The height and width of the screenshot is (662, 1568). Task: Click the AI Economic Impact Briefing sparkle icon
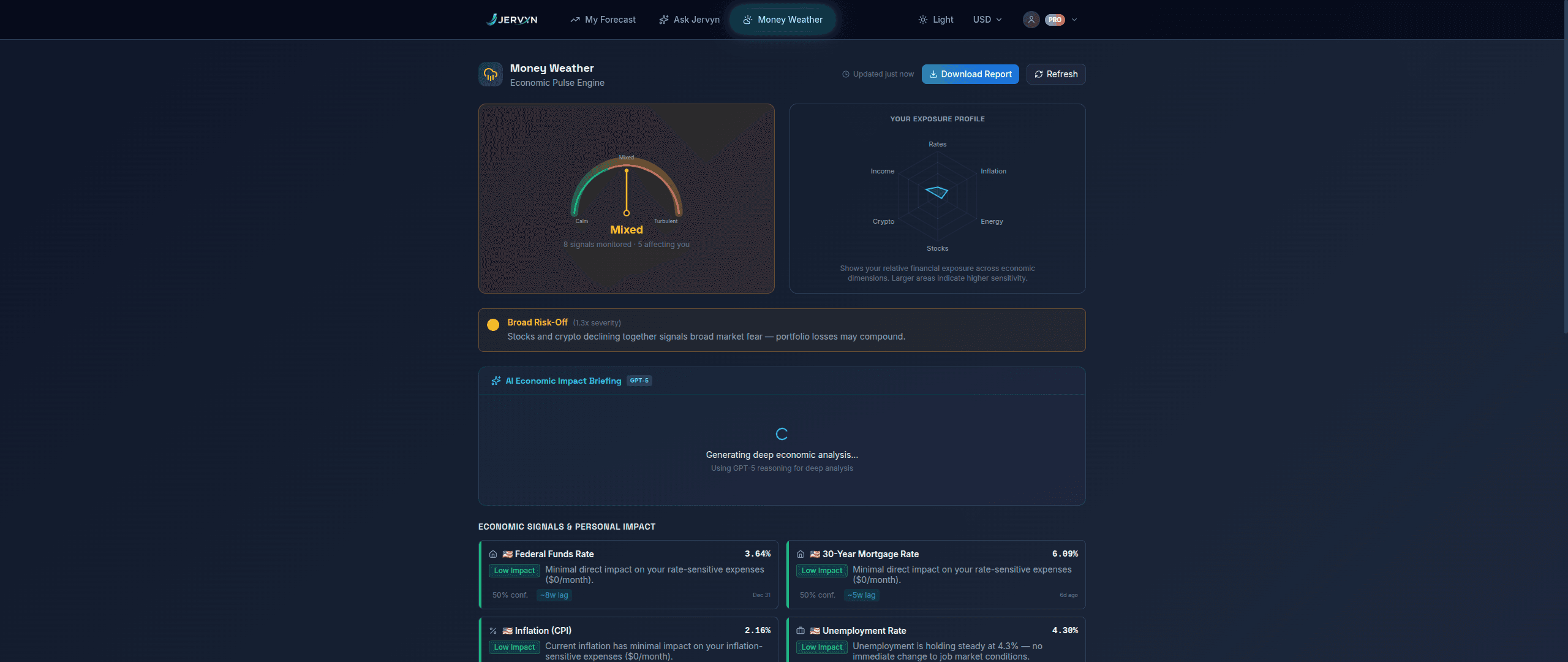coord(496,381)
